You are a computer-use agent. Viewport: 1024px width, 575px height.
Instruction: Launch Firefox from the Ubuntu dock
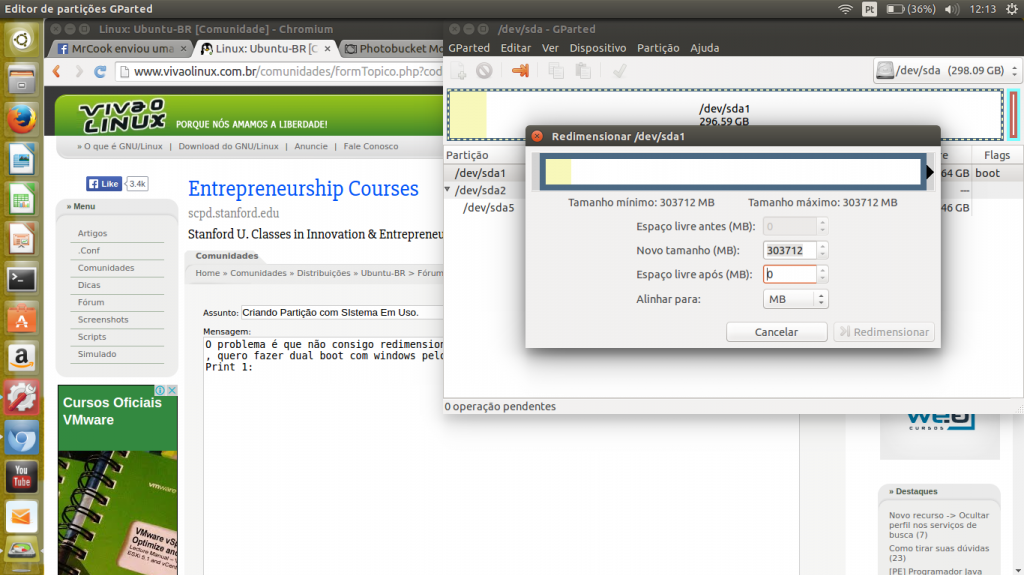coord(22,119)
